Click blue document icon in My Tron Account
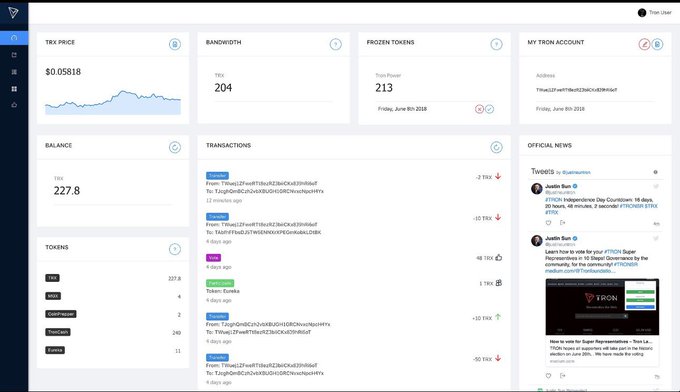Screen dimensions: 680x392 point(657,44)
